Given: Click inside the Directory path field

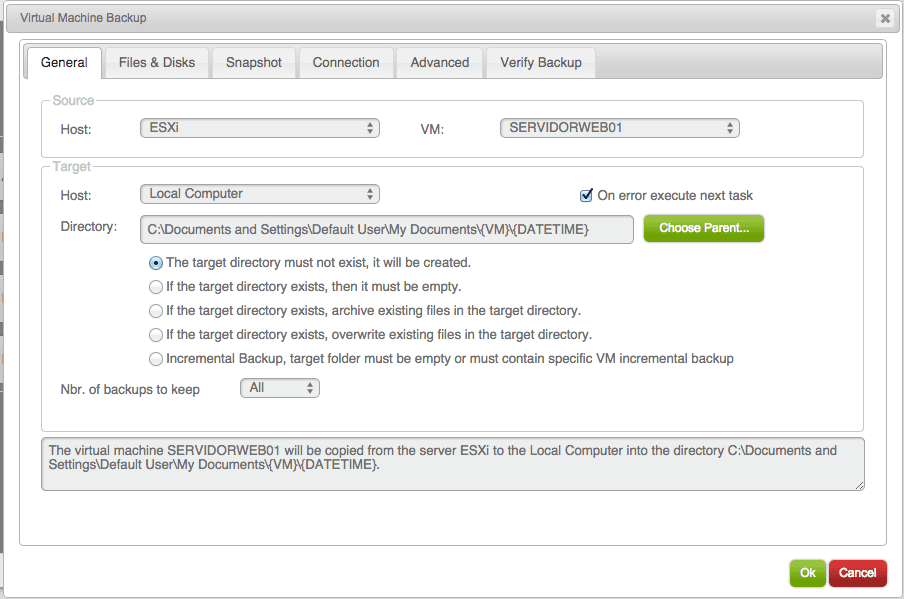Looking at the screenshot, I should click(386, 229).
